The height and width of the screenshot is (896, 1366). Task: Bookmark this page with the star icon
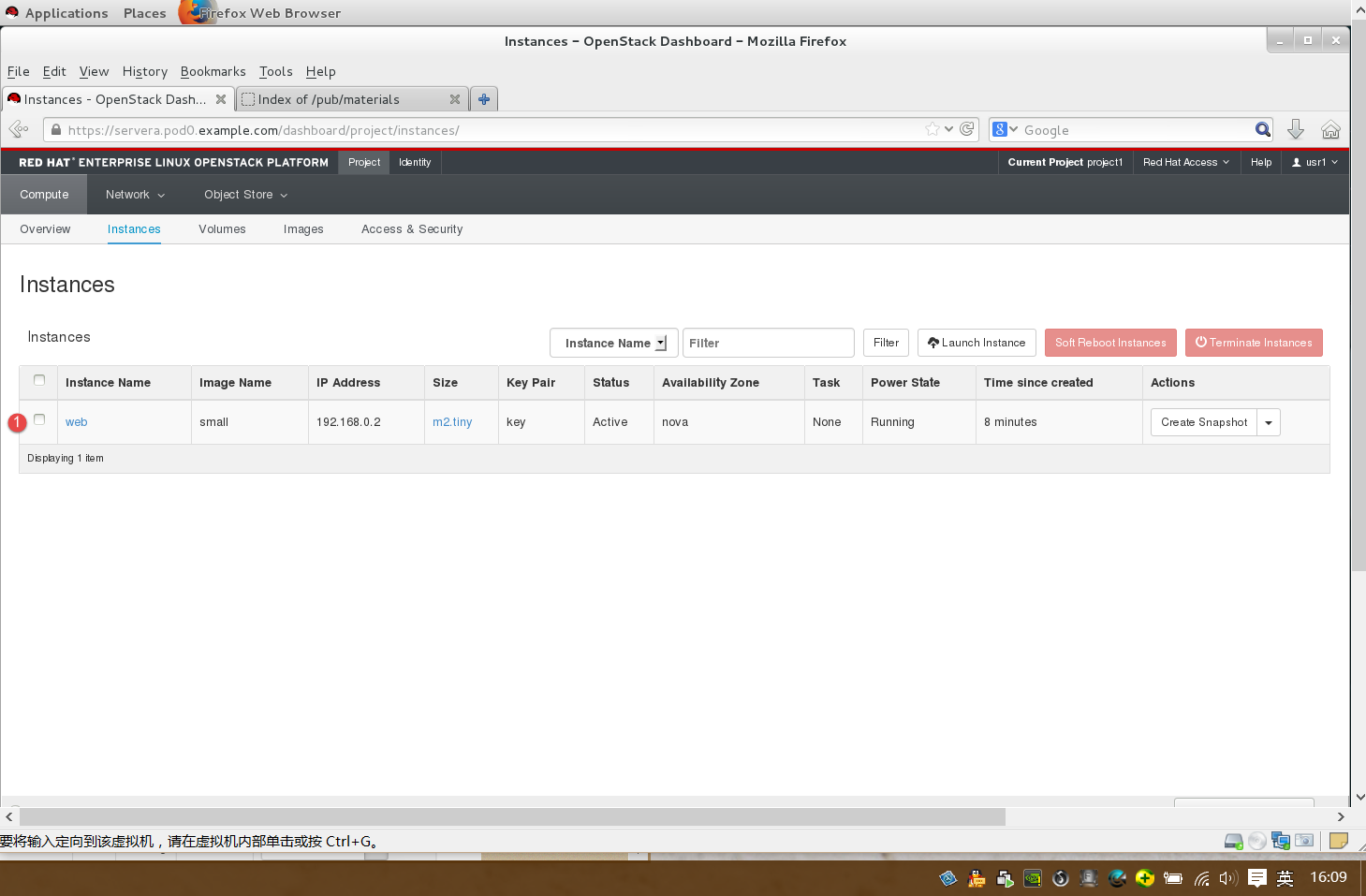[933, 129]
